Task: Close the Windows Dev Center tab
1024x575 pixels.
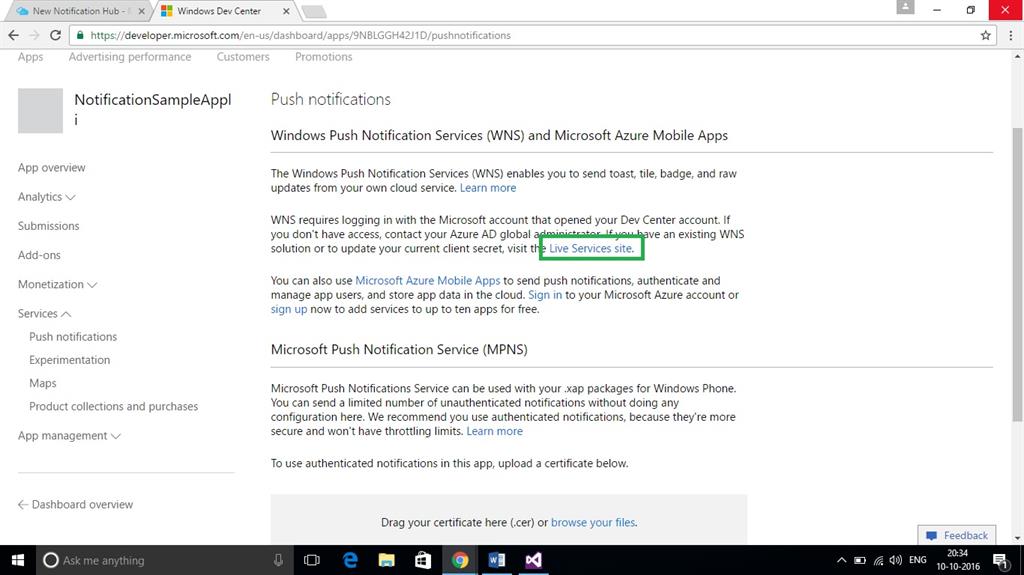Action: pos(286,11)
